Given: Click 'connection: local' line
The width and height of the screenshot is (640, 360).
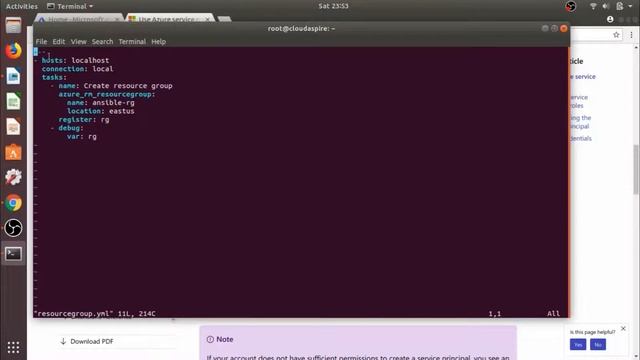Looking at the screenshot, I should (x=78, y=69).
